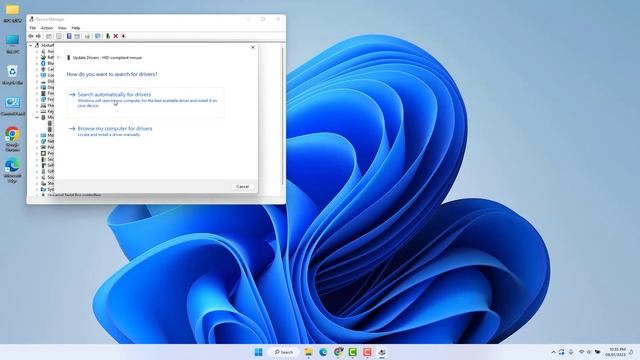Open the Microsoft Edge desktop shortcut
Viewport: 640px width, 360px height.
[x=12, y=170]
